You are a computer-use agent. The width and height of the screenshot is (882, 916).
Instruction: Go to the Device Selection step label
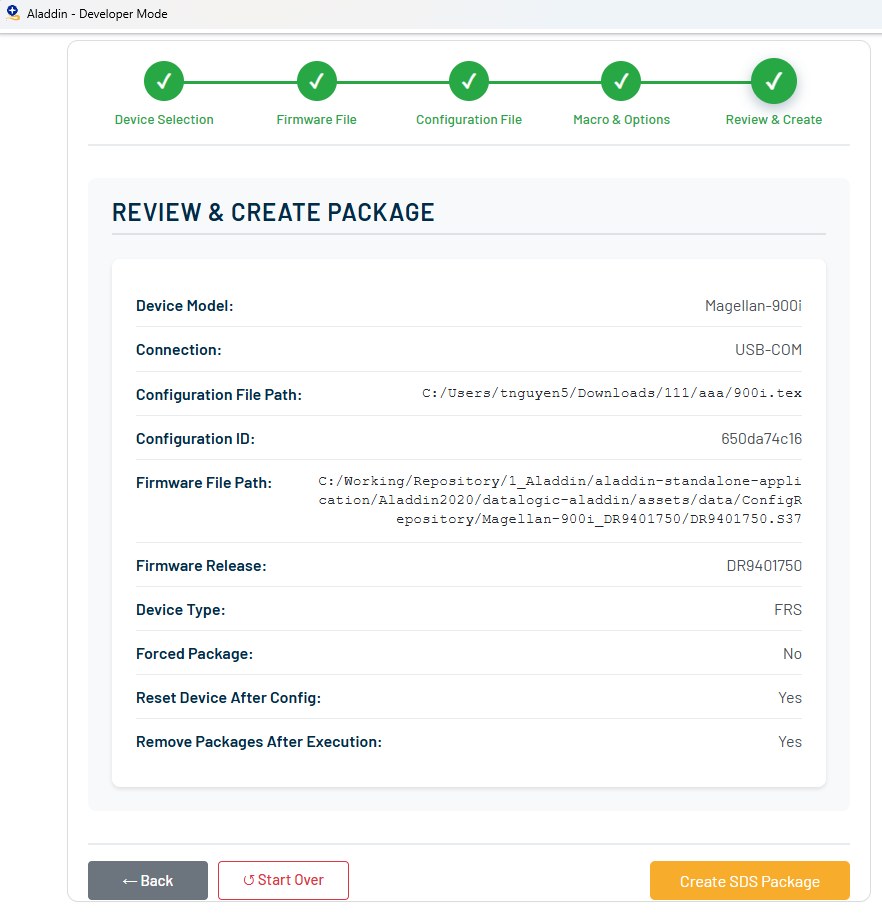(x=164, y=120)
